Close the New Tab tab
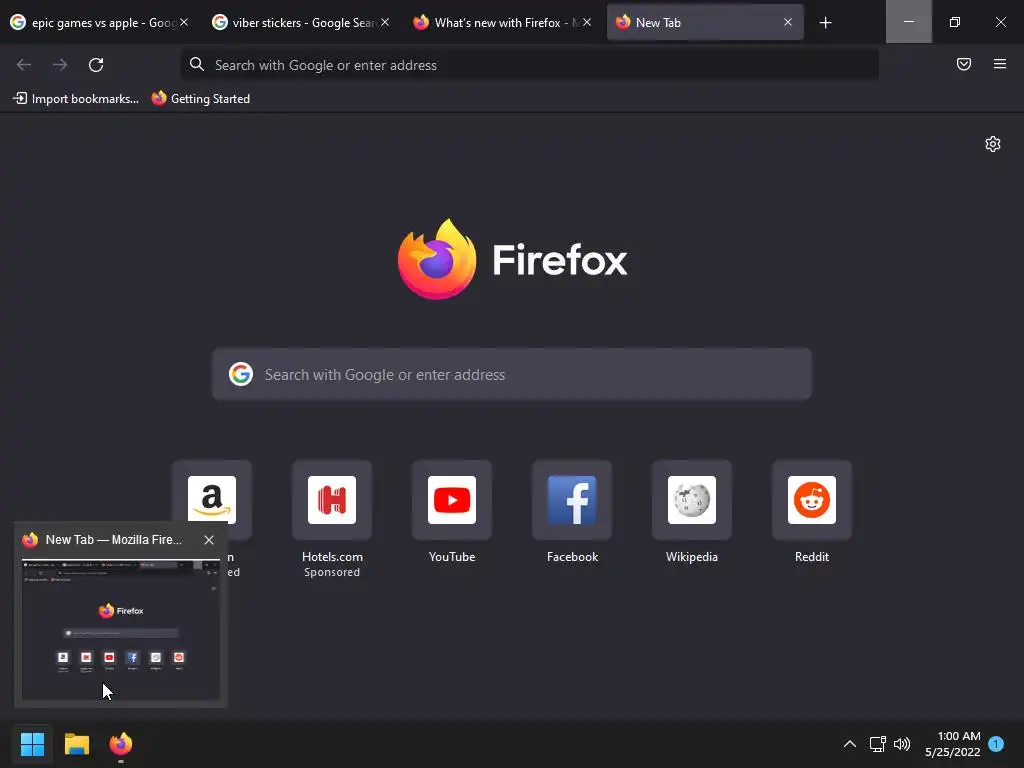 [788, 22]
